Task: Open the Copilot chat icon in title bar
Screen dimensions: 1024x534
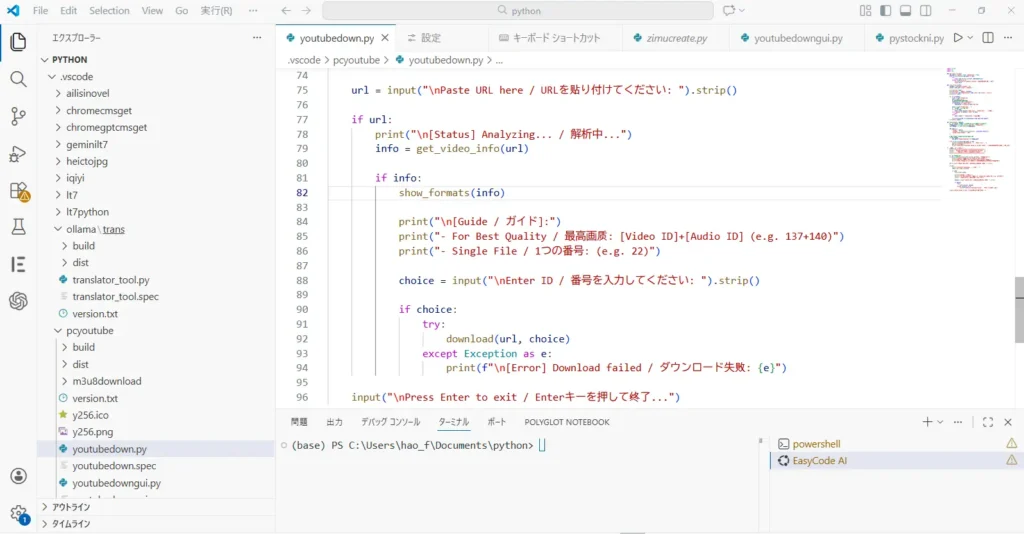Action: (x=729, y=10)
